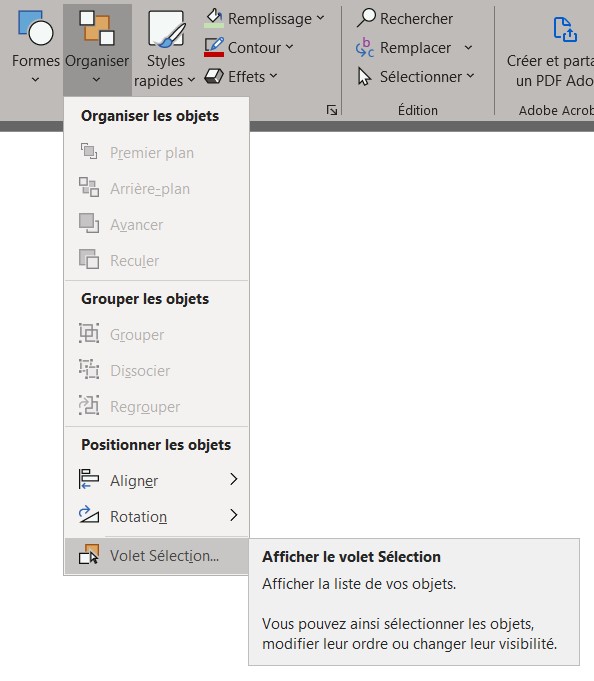Image resolution: width=594 pixels, height=681 pixels.
Task: Click the Rechercher magnifier icon
Action: [x=366, y=18]
